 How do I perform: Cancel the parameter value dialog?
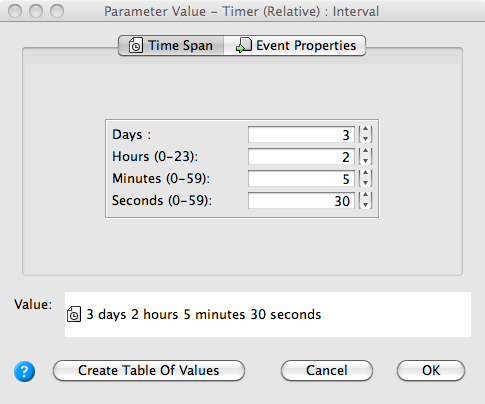point(327,370)
